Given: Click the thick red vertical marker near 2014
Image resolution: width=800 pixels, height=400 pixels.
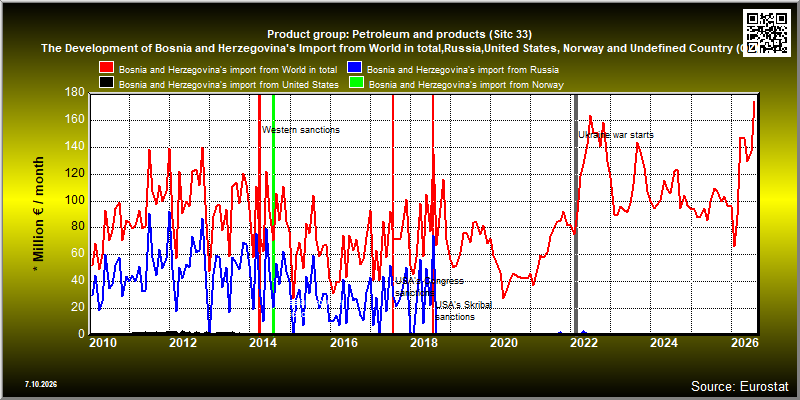Looking at the screenshot, I should pyautogui.click(x=259, y=214).
